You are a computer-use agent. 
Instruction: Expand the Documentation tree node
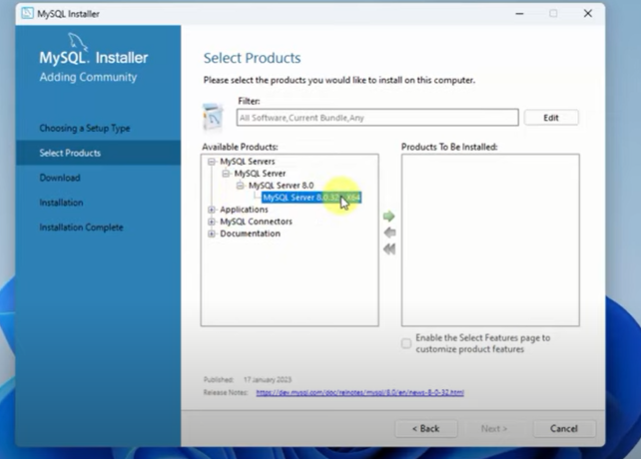211,234
